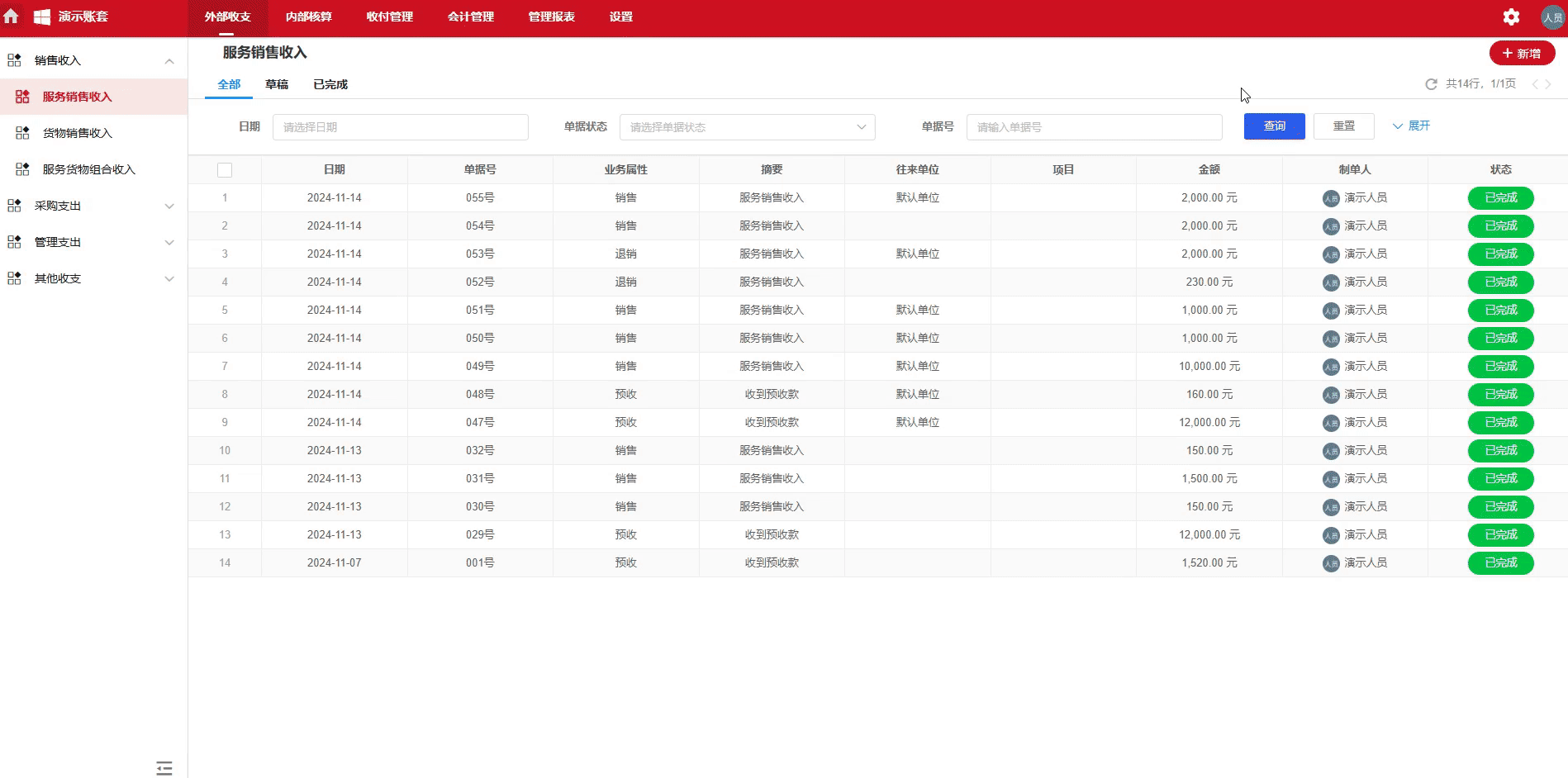Click the 新增 button to add record
The image size is (1568, 778).
click(1522, 52)
